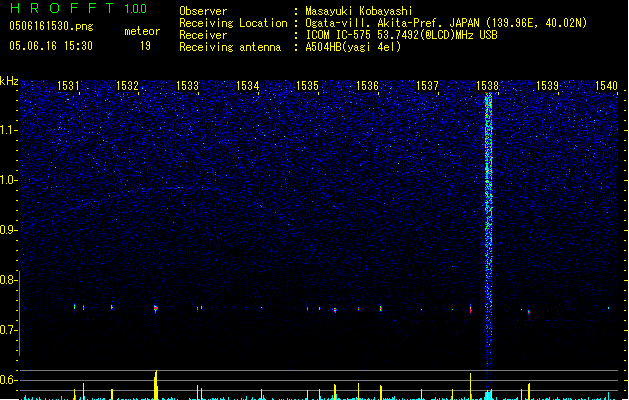
Task: Click the 1531 time axis label
Action: click(68, 85)
